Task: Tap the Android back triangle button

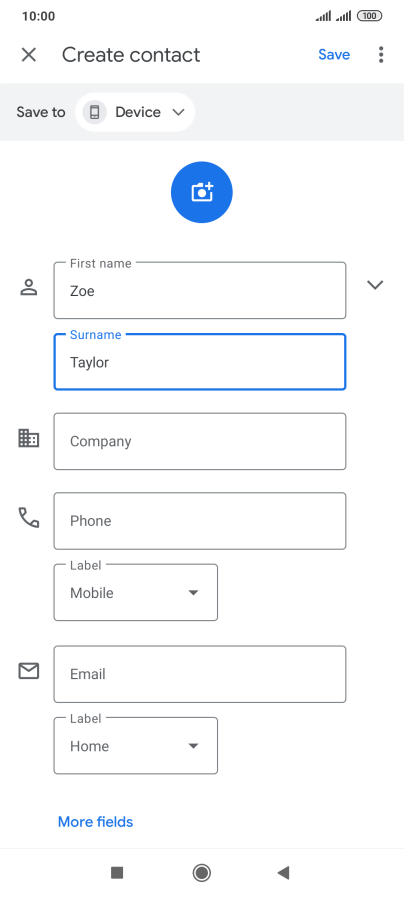Action: [x=283, y=872]
